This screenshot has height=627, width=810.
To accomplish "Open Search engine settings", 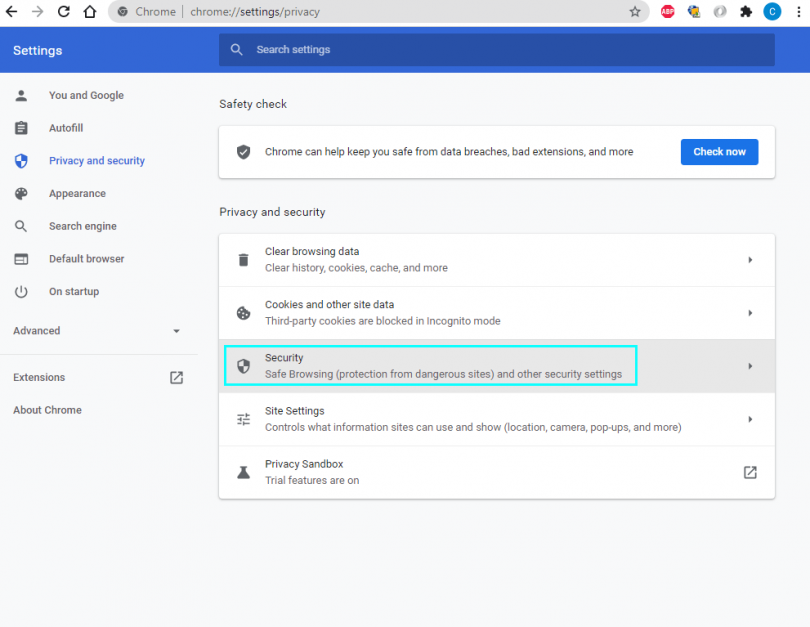I will pyautogui.click(x=82, y=226).
